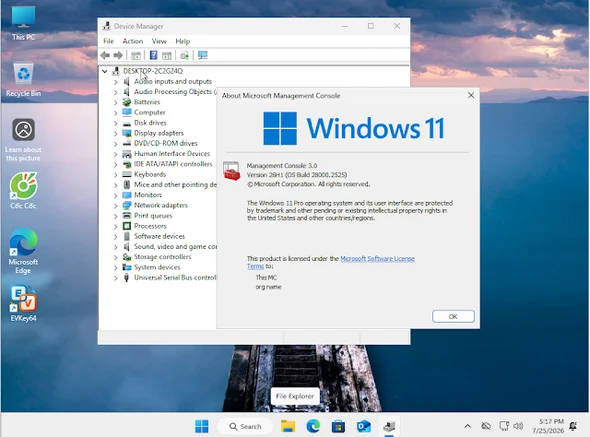Open the View menu in Device Manager
This screenshot has height=437, width=590.
click(x=159, y=41)
